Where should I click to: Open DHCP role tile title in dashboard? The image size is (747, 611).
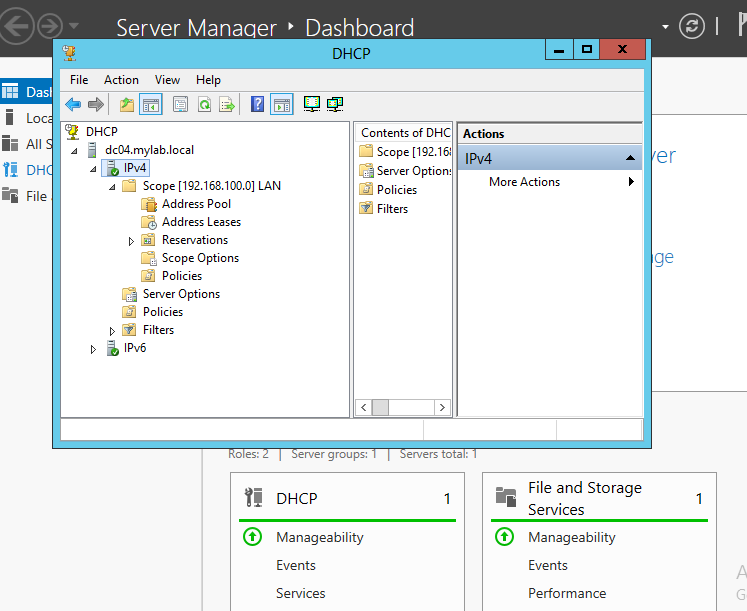coord(296,498)
